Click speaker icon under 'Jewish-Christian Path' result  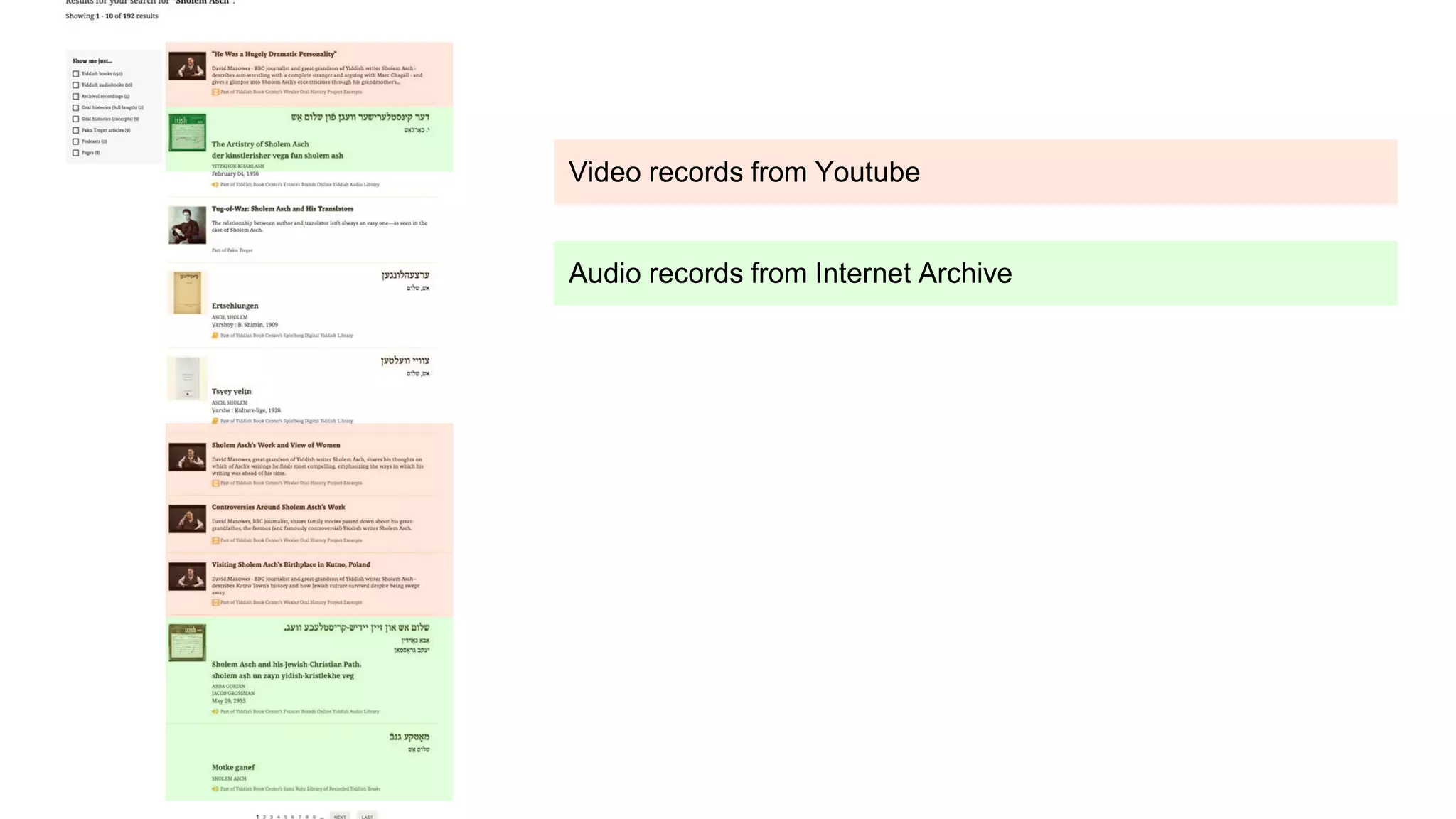coord(215,712)
